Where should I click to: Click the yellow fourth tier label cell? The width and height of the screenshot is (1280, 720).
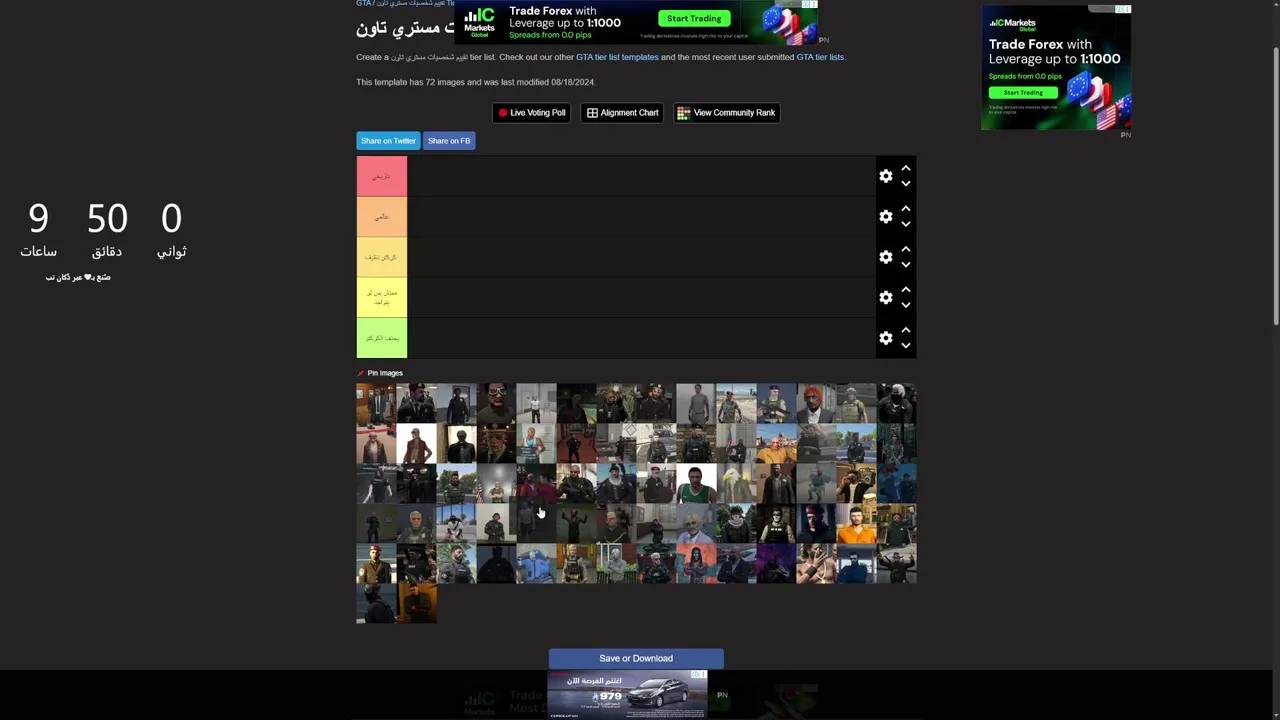click(x=382, y=298)
